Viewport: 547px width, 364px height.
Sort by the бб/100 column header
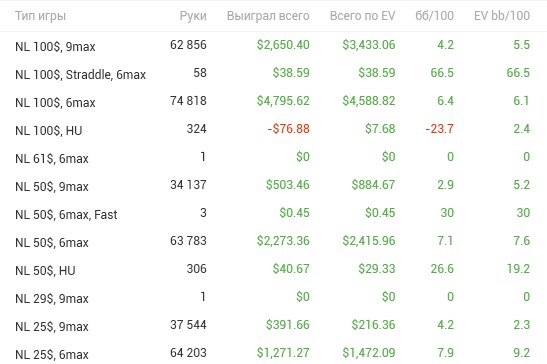pos(434,16)
